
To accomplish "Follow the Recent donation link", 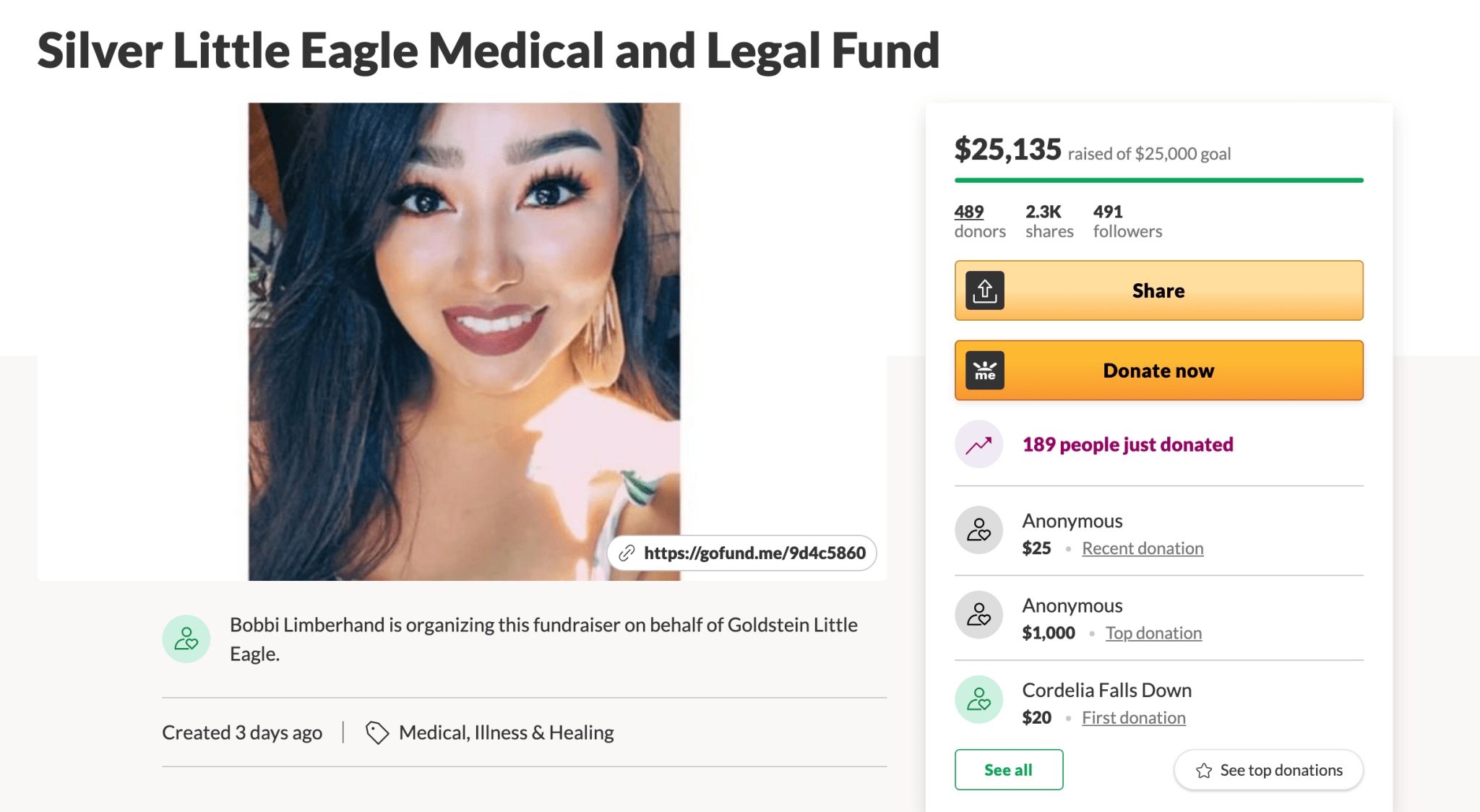I will coord(1142,548).
